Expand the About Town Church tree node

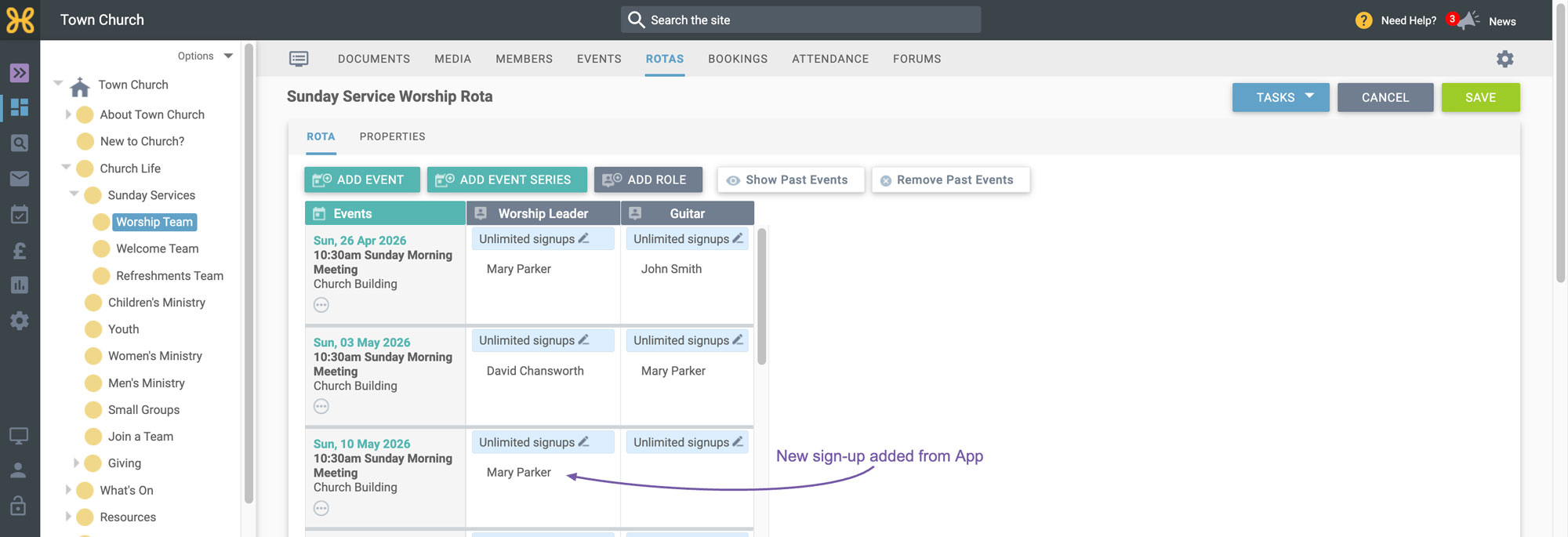pyautogui.click(x=68, y=114)
